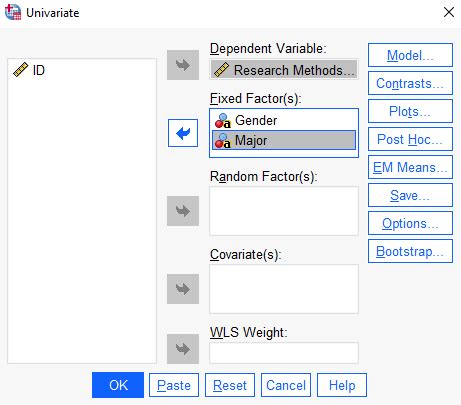
Task: Open the Bootstrap... dialog
Action: [410, 251]
